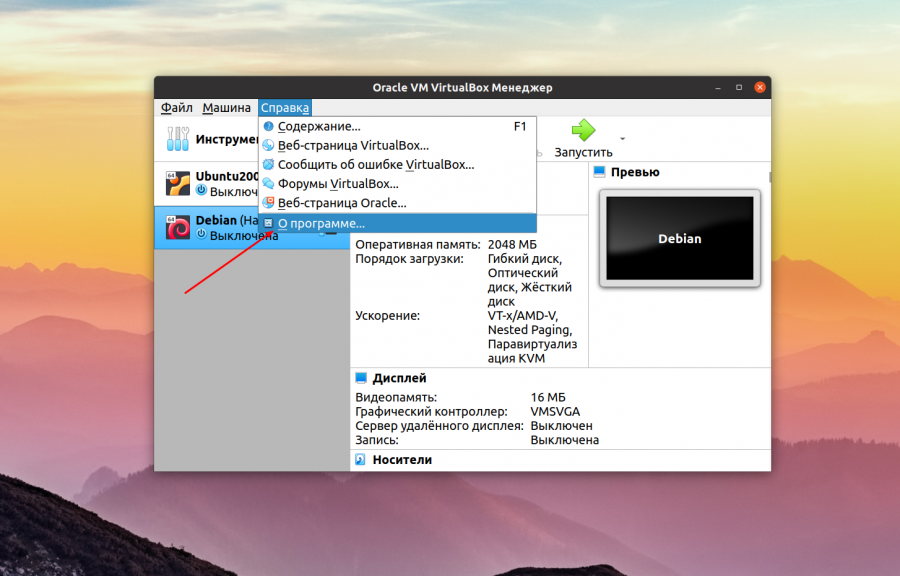Screen dimensions: 900x576
Task: Click the Превью panel monitor icon
Action: click(599, 172)
